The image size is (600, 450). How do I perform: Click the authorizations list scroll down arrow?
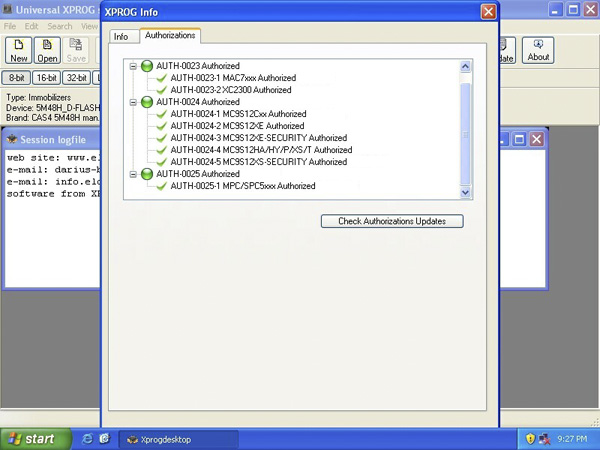(x=465, y=193)
